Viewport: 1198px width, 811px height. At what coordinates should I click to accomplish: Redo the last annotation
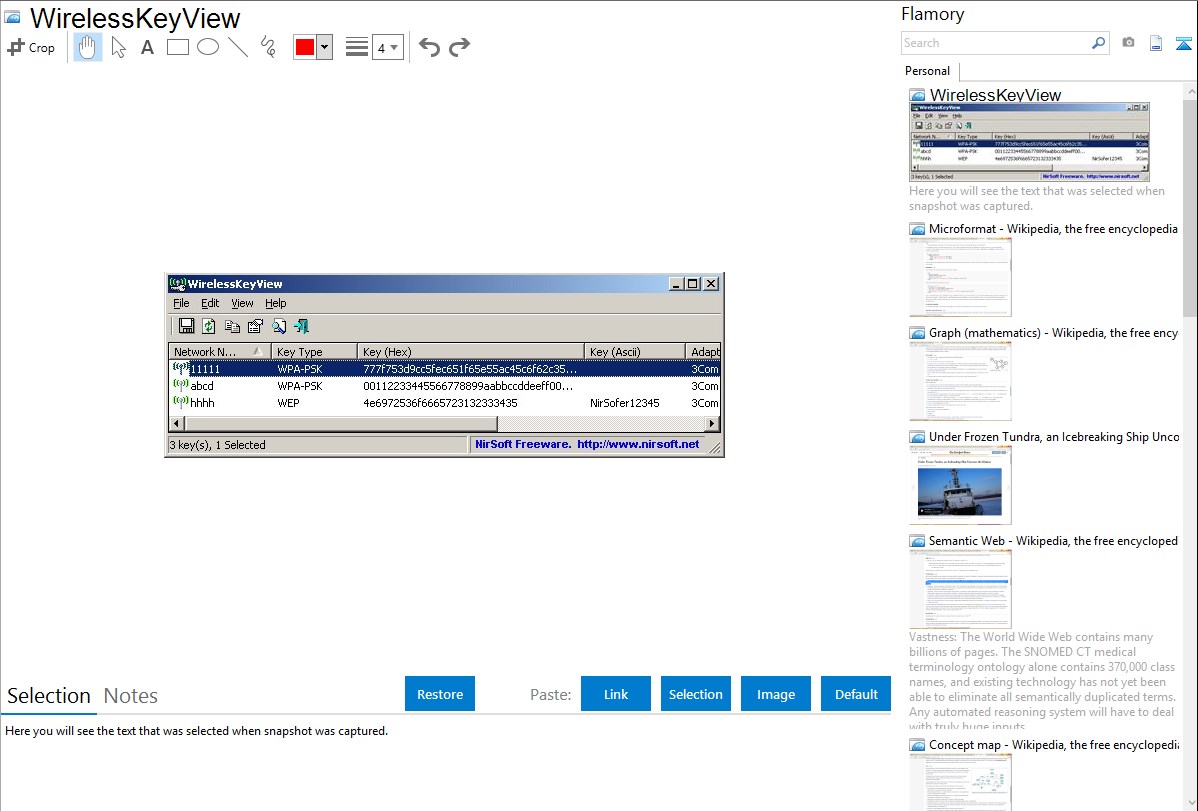point(459,47)
